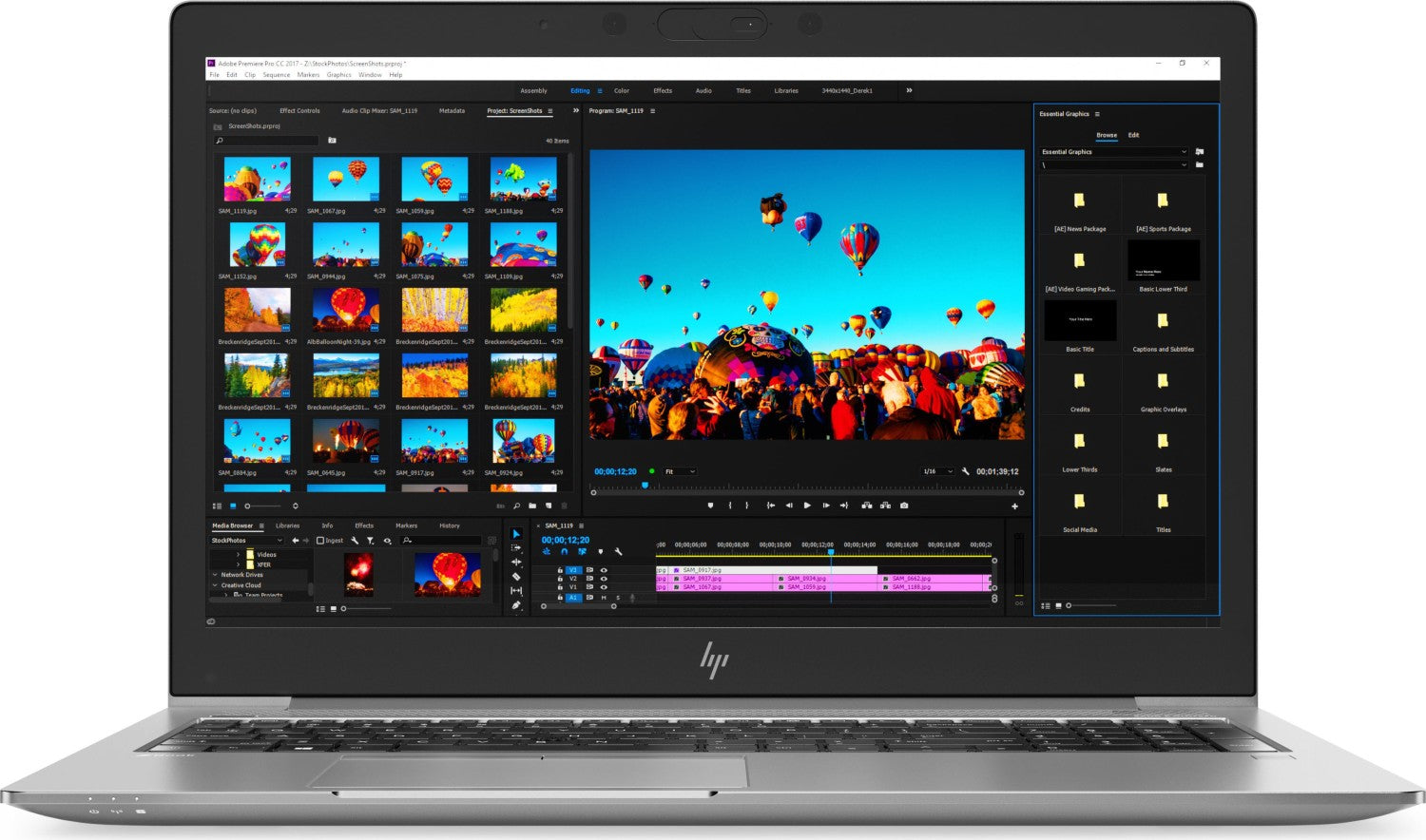Open the Graphics menu in the menu bar

pos(338,74)
